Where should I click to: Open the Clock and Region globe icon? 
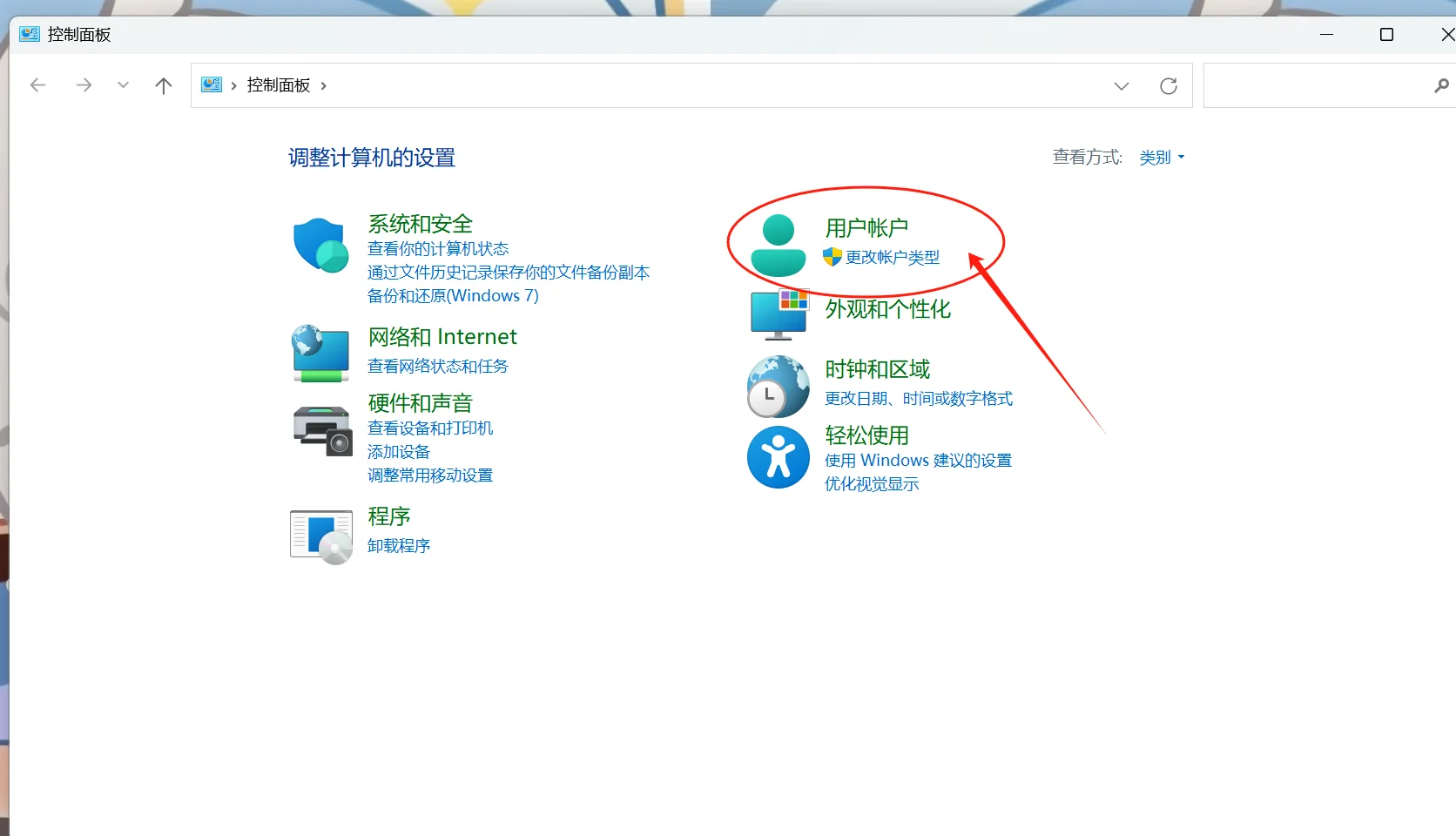pos(779,387)
